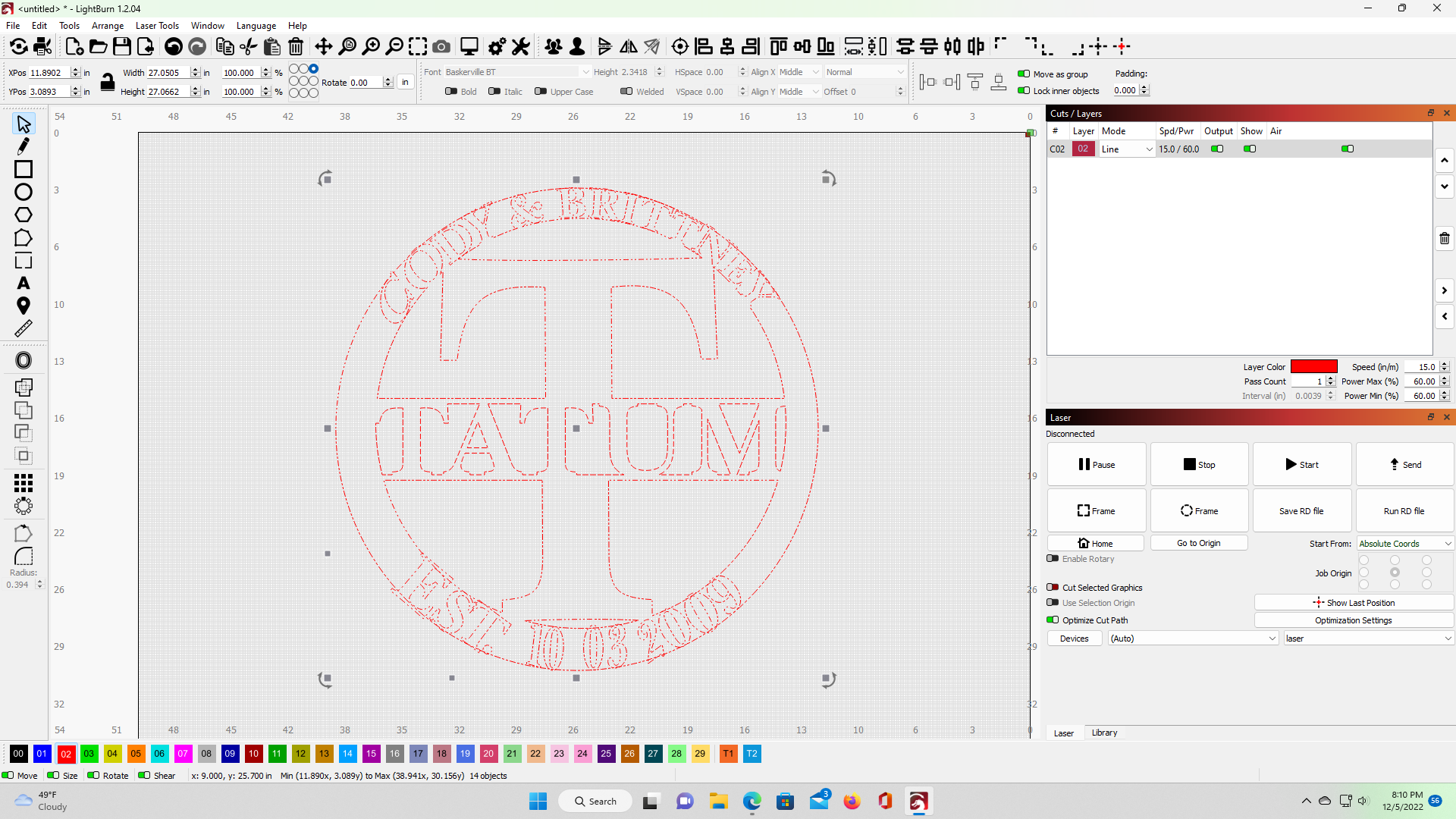Switch to the Library tab

coord(1104,732)
